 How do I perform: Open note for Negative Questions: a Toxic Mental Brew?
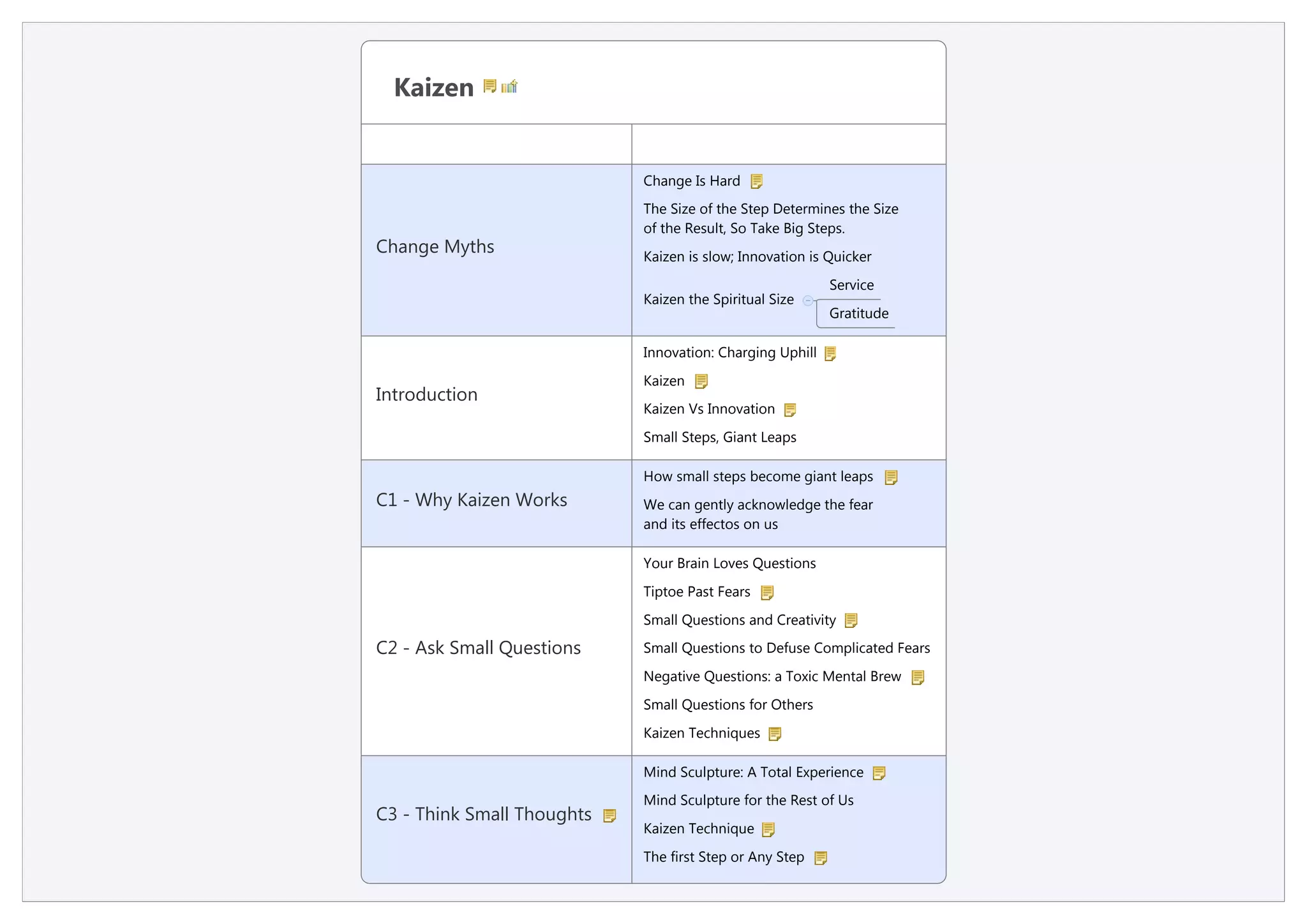tap(918, 677)
